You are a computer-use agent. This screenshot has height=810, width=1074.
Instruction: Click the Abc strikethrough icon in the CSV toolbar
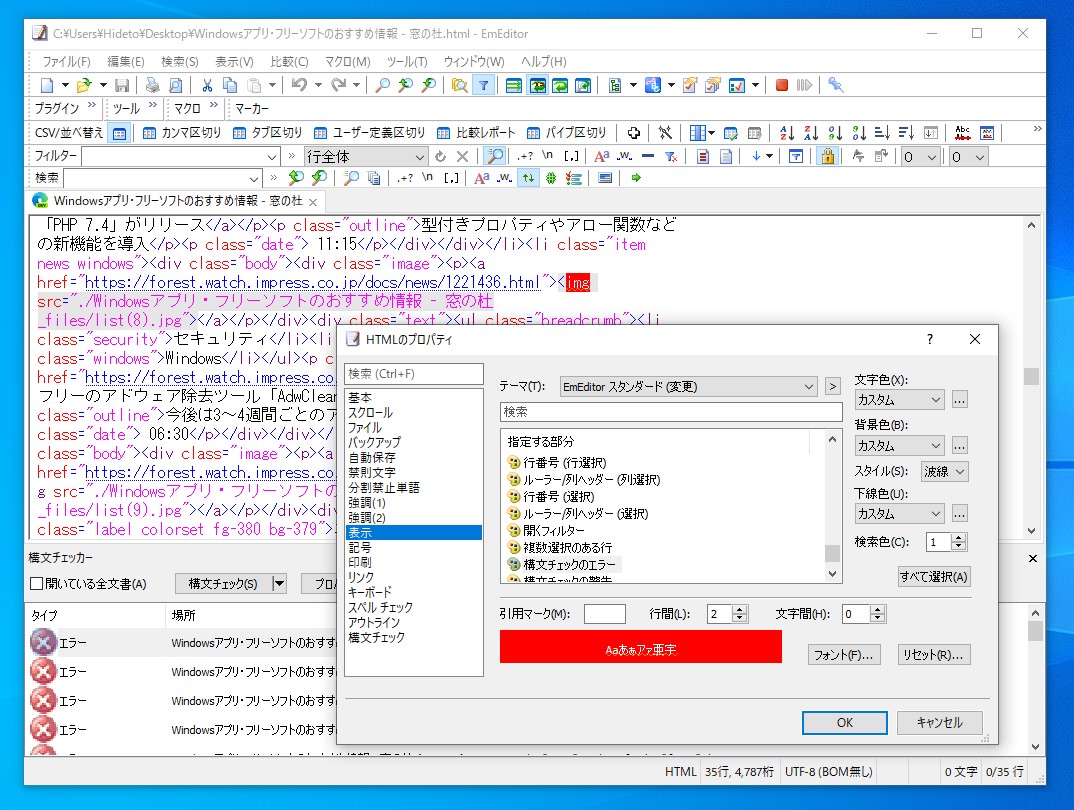(x=962, y=133)
